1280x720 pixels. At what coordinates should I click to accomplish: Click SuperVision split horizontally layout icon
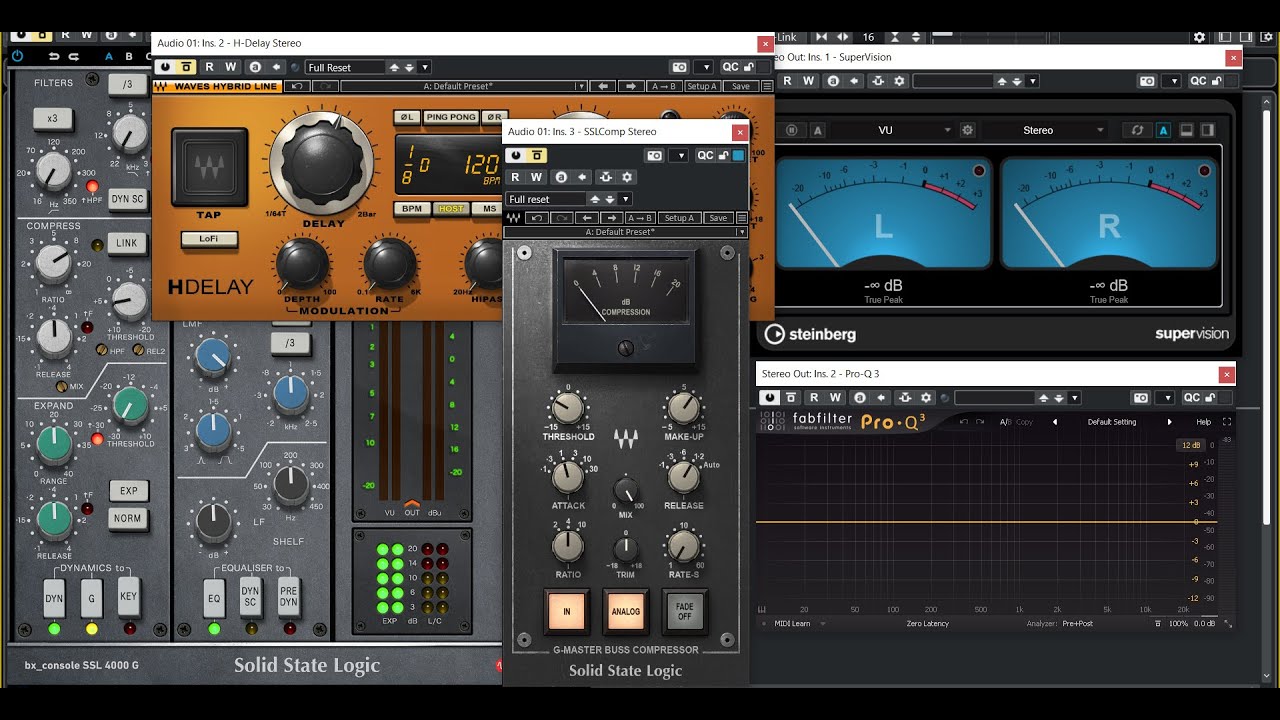1186,130
